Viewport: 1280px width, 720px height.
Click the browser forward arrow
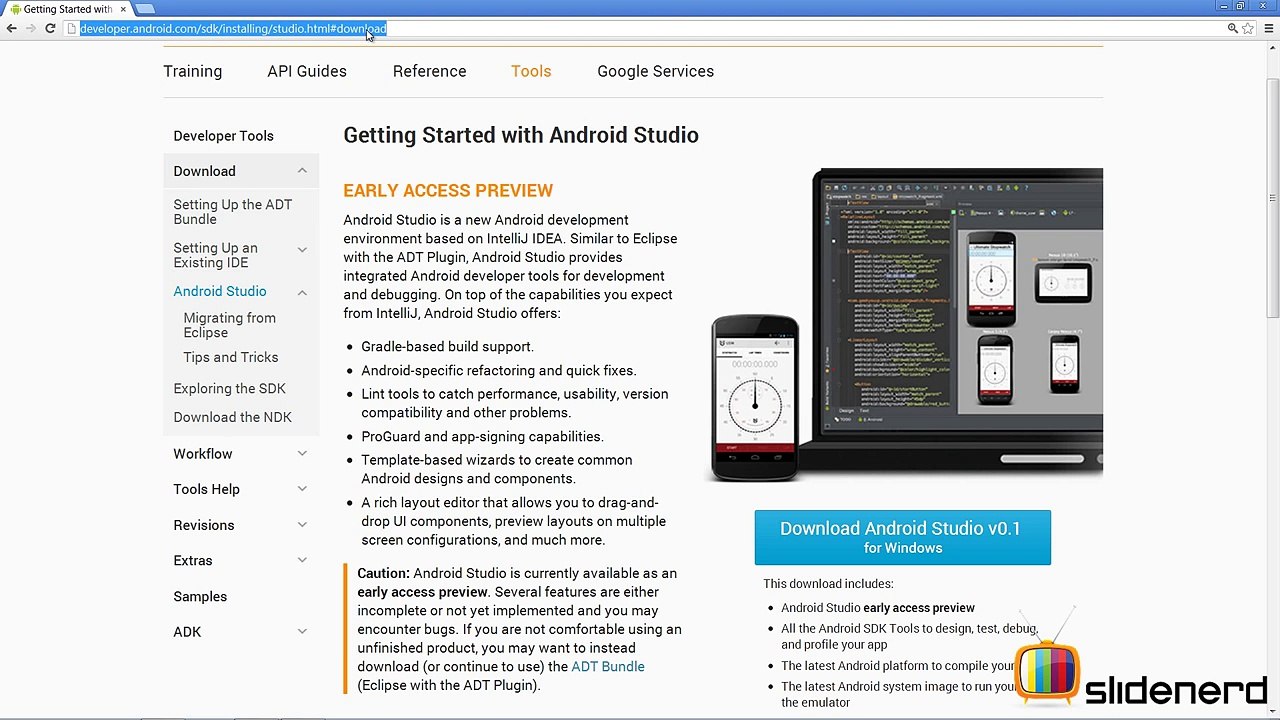tap(30, 29)
